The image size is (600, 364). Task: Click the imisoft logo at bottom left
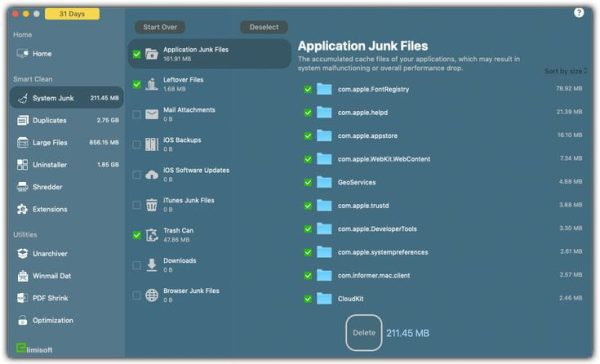tap(34, 348)
